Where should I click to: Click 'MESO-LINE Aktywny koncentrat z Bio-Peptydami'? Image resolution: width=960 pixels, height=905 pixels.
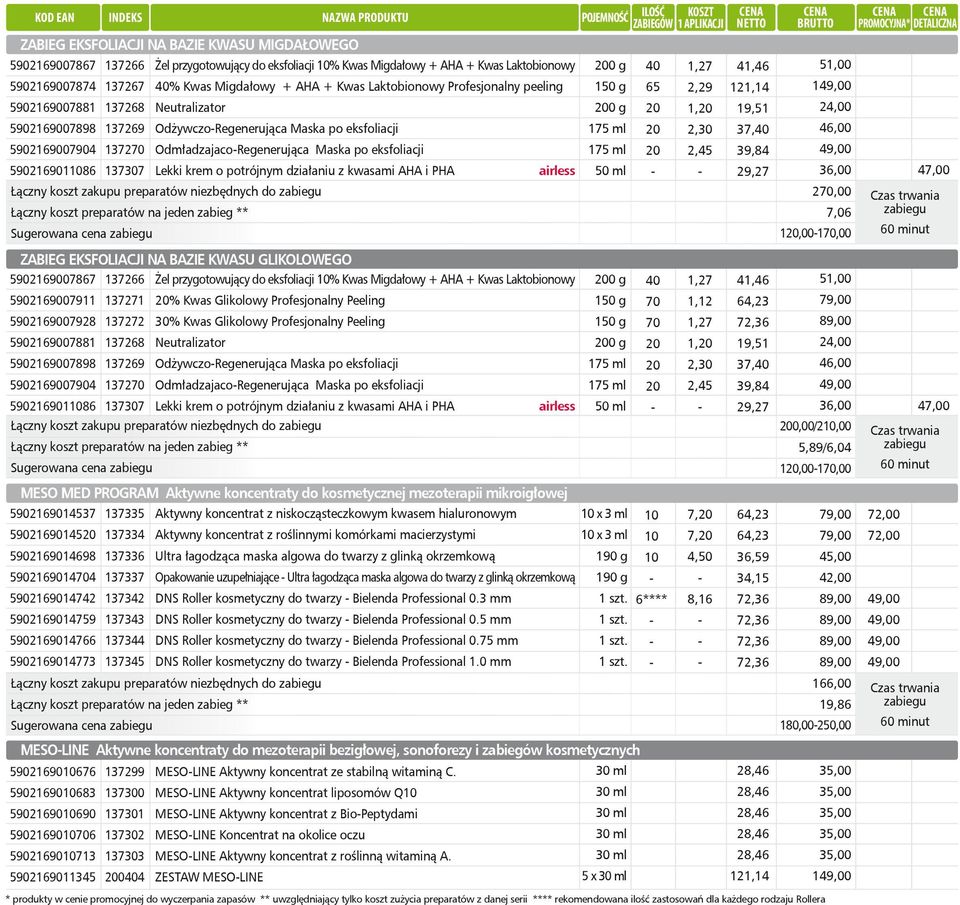pos(286,814)
